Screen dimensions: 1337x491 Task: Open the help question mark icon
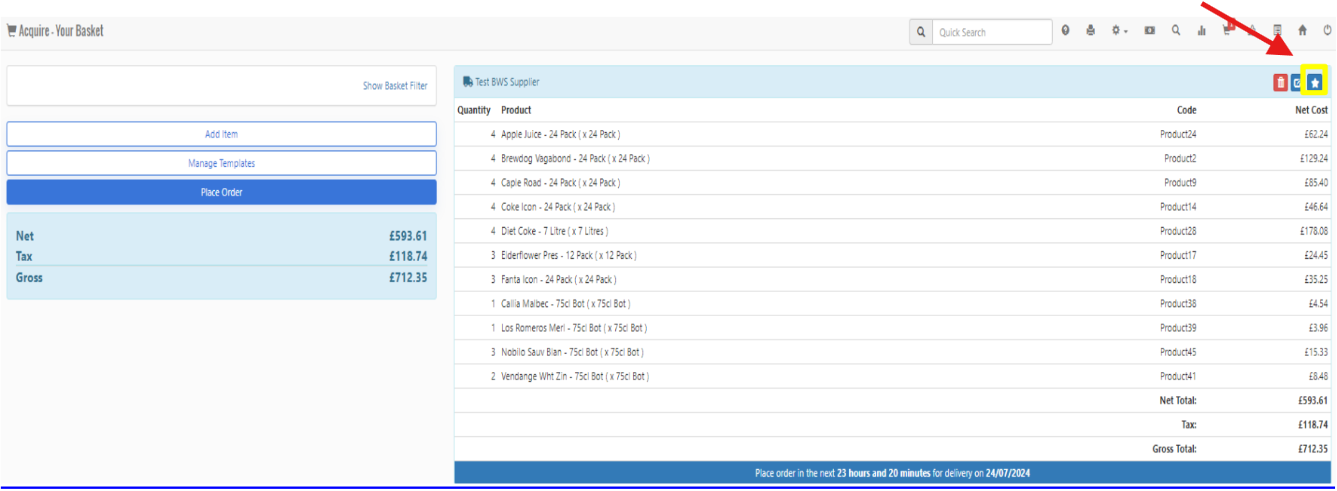(1066, 31)
